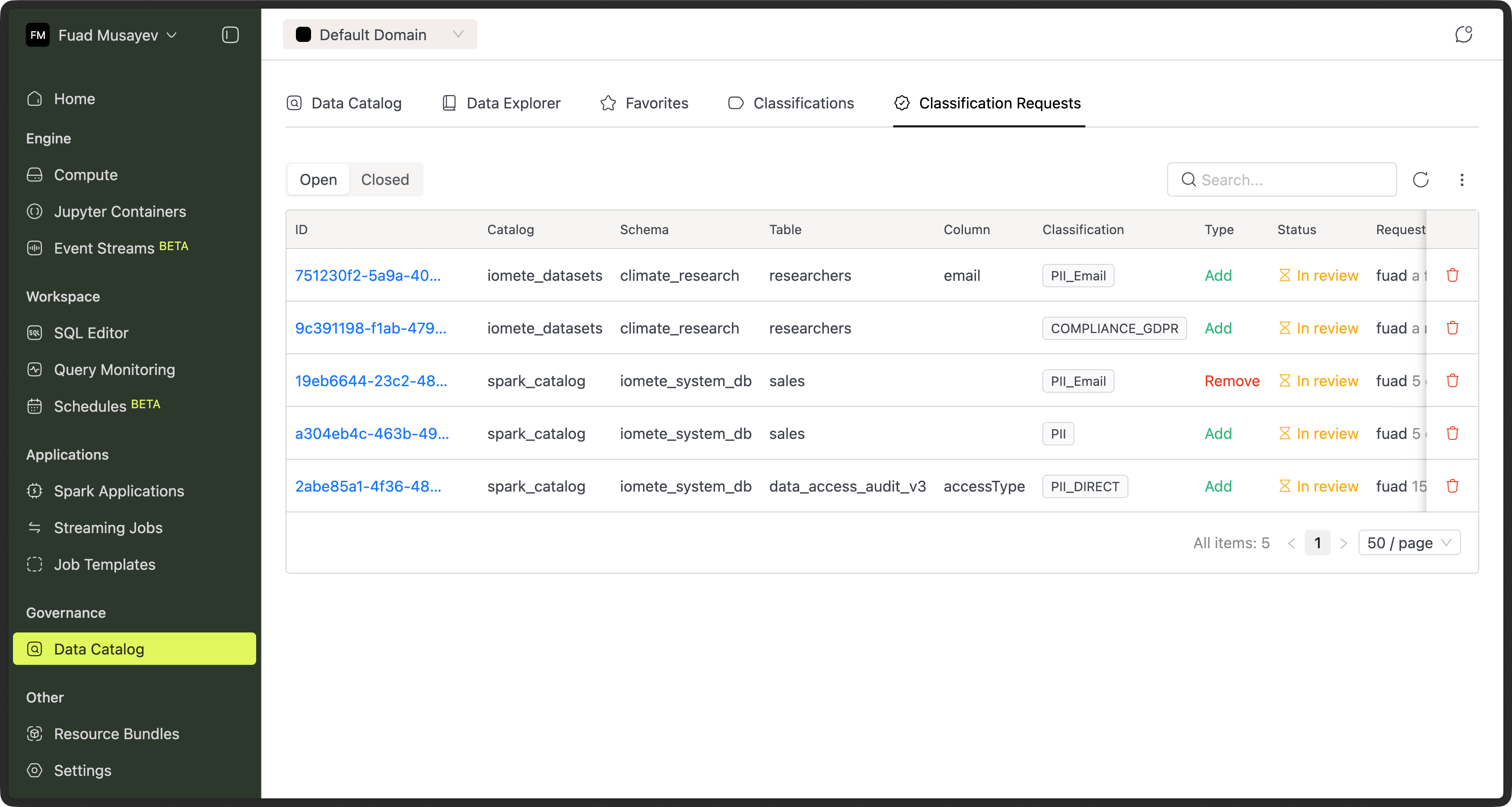The height and width of the screenshot is (807, 1512).
Task: Go to next page arrow
Action: 1344,543
